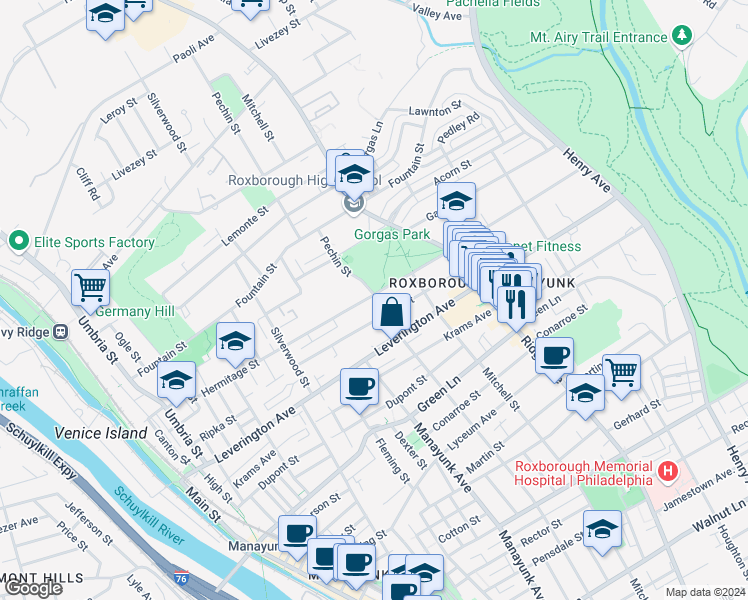Click the grocery cart marker near Umbria St
The width and height of the screenshot is (748, 600).
tap(90, 288)
